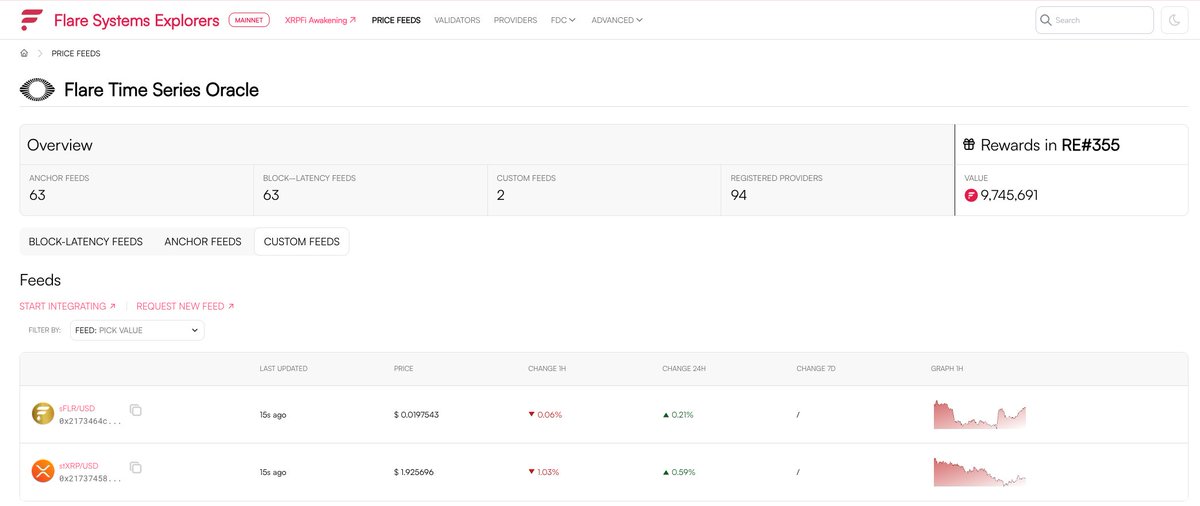
Task: Click the home icon in breadcrumb
Action: coord(25,53)
